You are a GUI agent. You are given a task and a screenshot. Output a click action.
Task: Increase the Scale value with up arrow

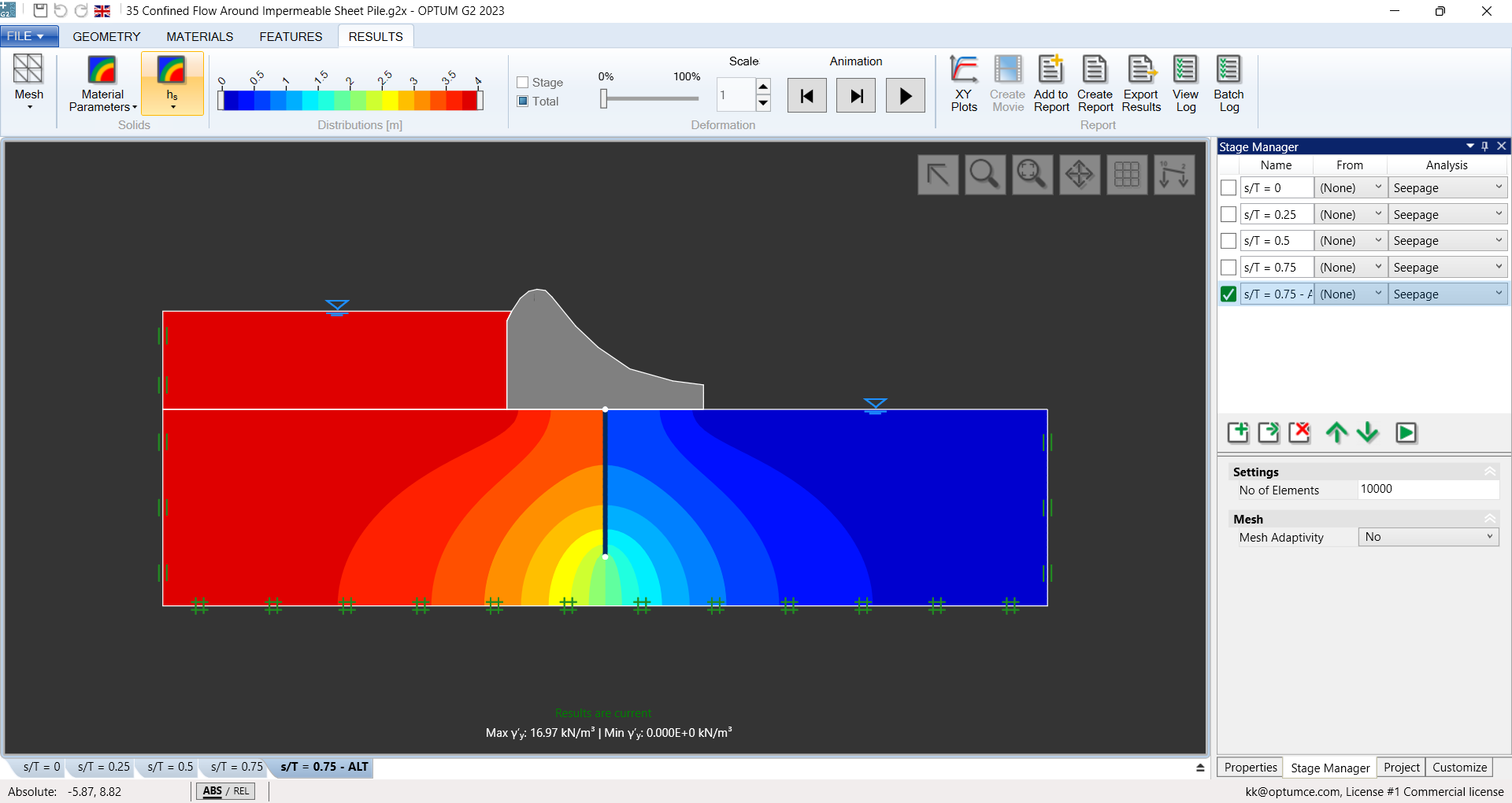[763, 87]
